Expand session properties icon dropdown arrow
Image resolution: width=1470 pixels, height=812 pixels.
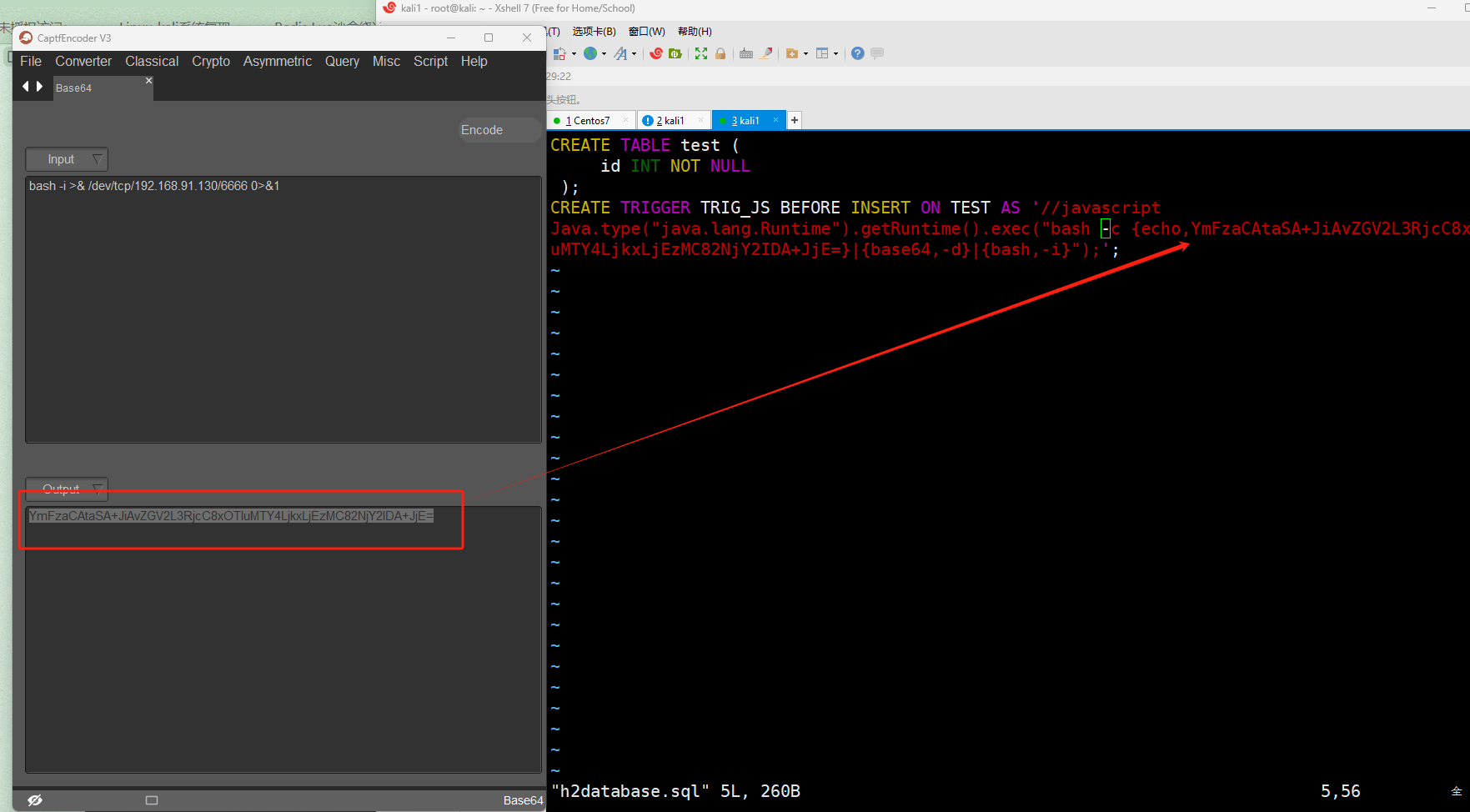point(574,54)
